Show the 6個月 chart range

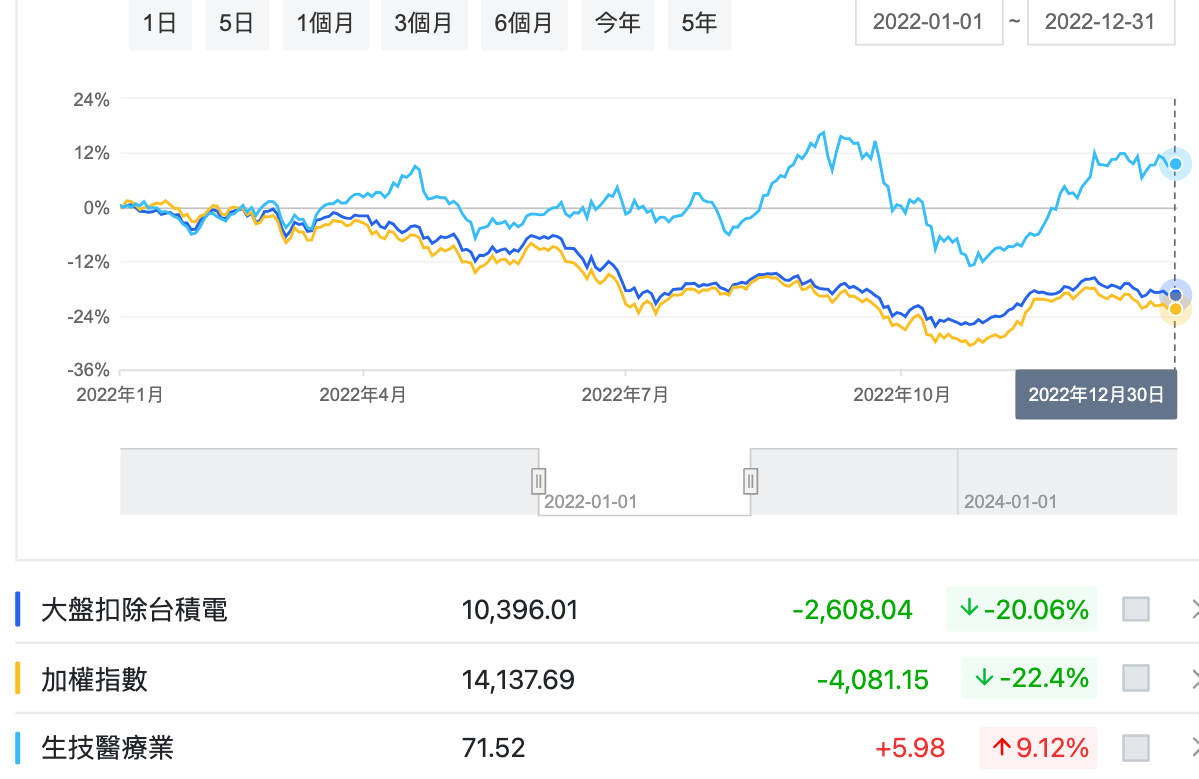[x=524, y=23]
